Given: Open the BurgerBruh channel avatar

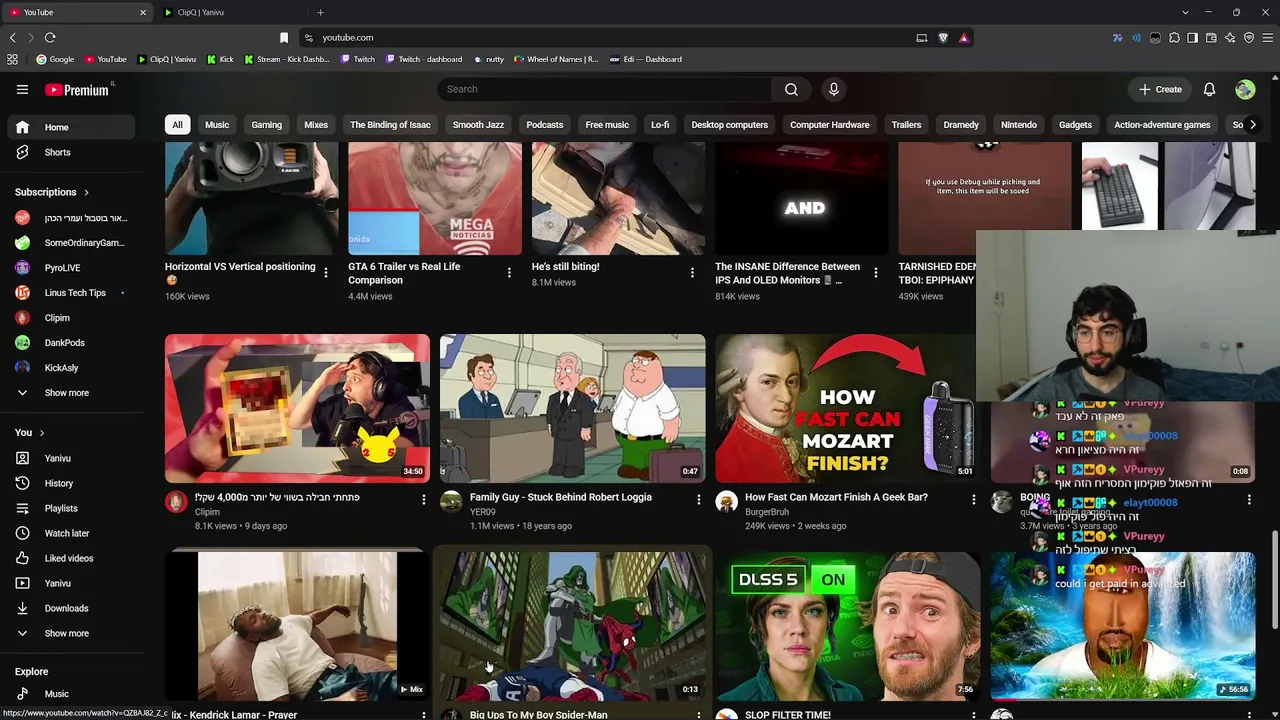Looking at the screenshot, I should tap(726, 502).
